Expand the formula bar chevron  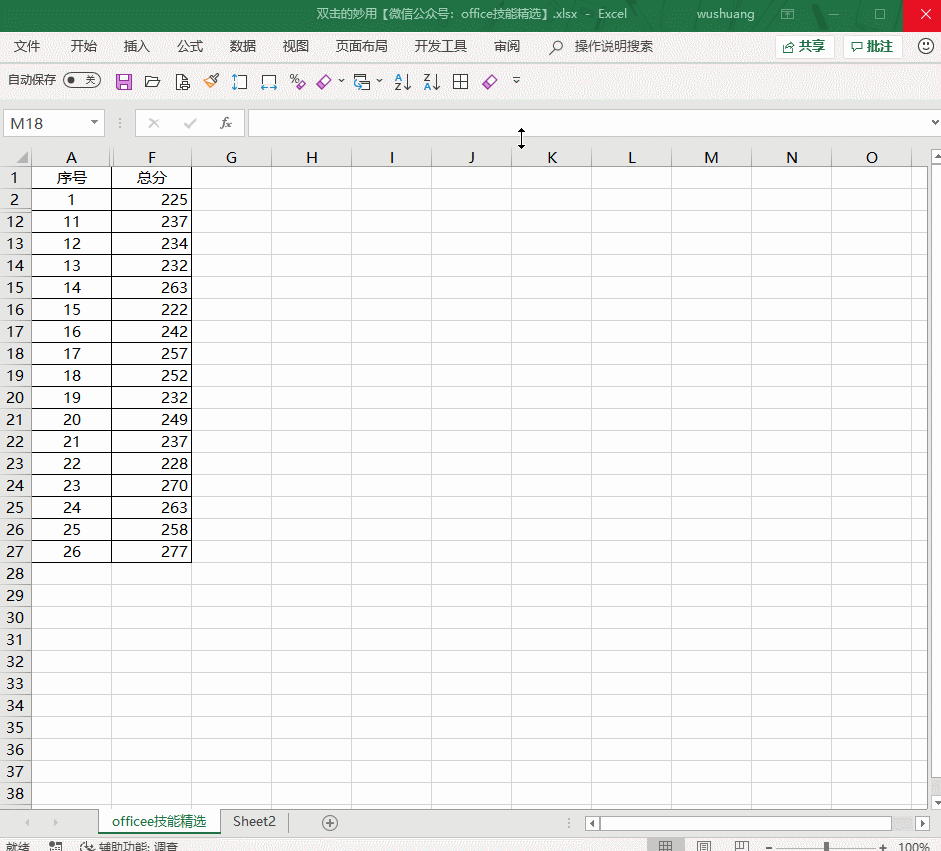coord(935,122)
